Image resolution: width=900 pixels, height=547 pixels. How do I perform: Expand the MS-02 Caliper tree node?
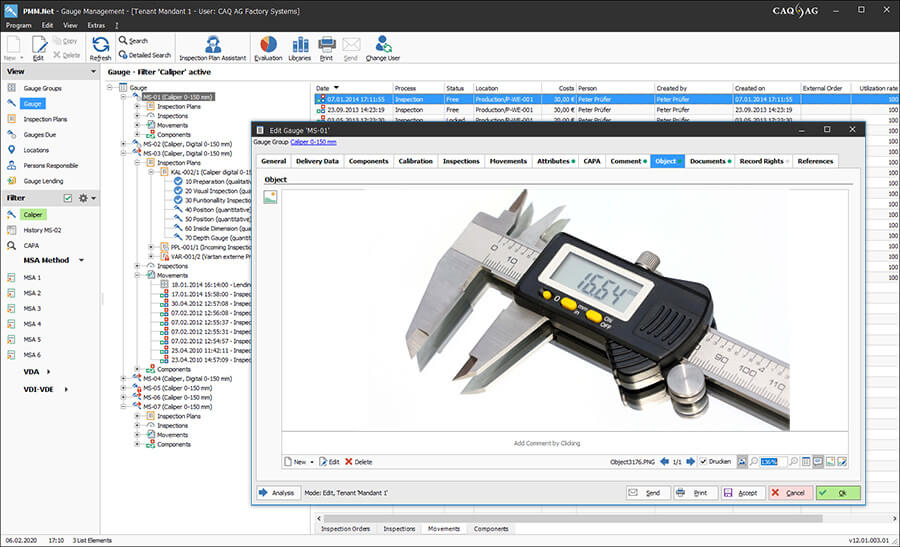click(123, 144)
